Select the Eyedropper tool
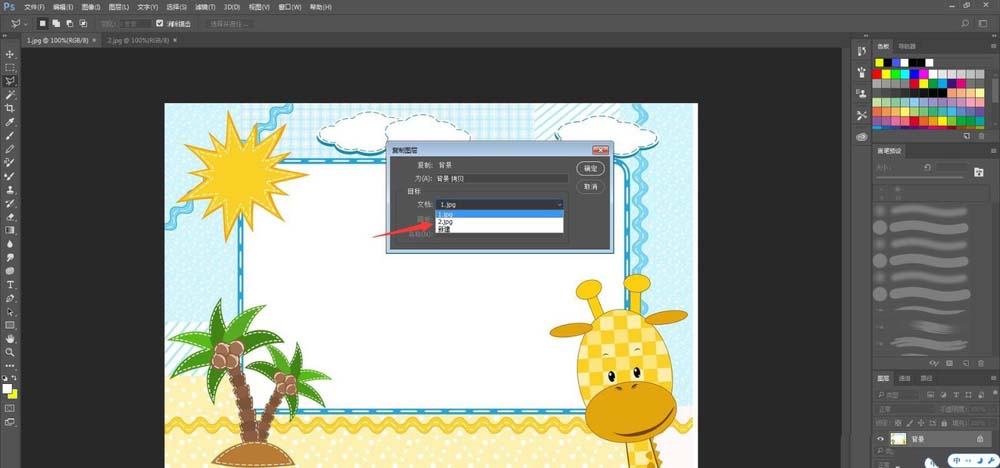Screen dimensions: 1000x468 tap(10, 122)
